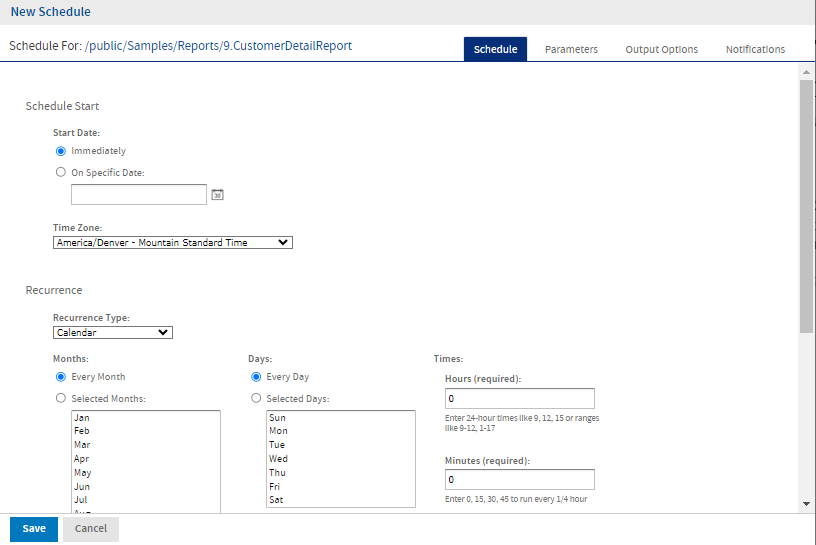This screenshot has height=545, width=816.
Task: Open the Time Zone dropdown
Action: [173, 243]
